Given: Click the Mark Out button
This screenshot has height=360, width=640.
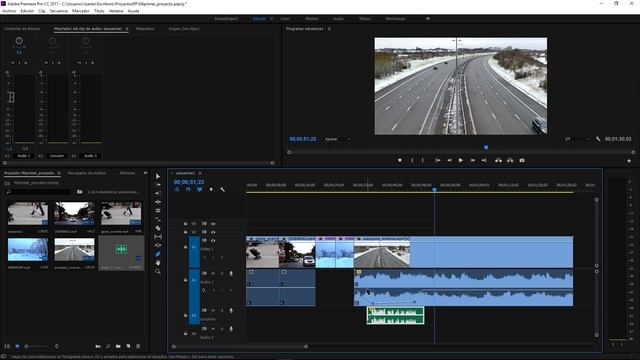Looking at the screenshot, I should point(423,160).
